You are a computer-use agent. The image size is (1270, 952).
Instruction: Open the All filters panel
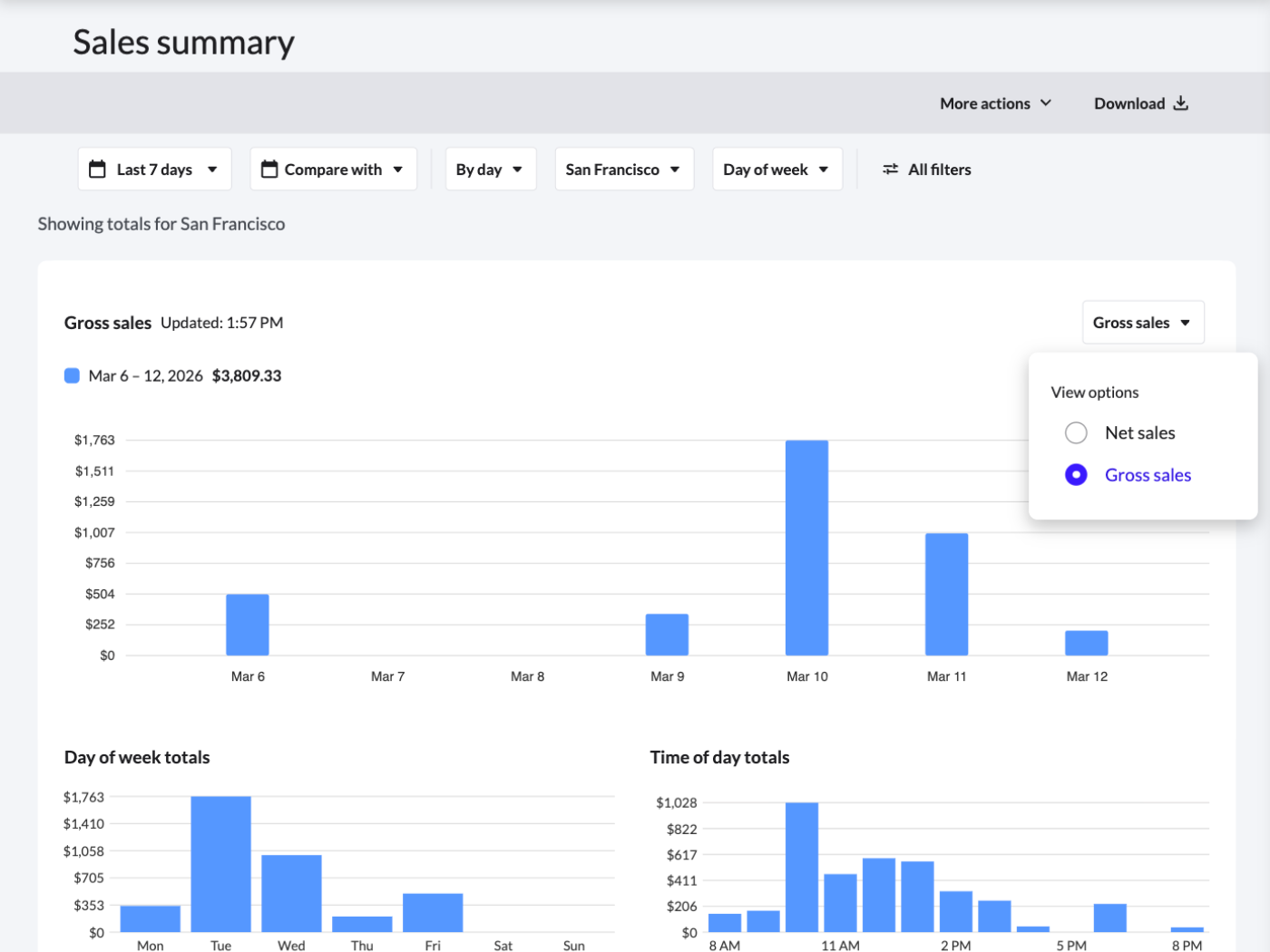(x=927, y=169)
